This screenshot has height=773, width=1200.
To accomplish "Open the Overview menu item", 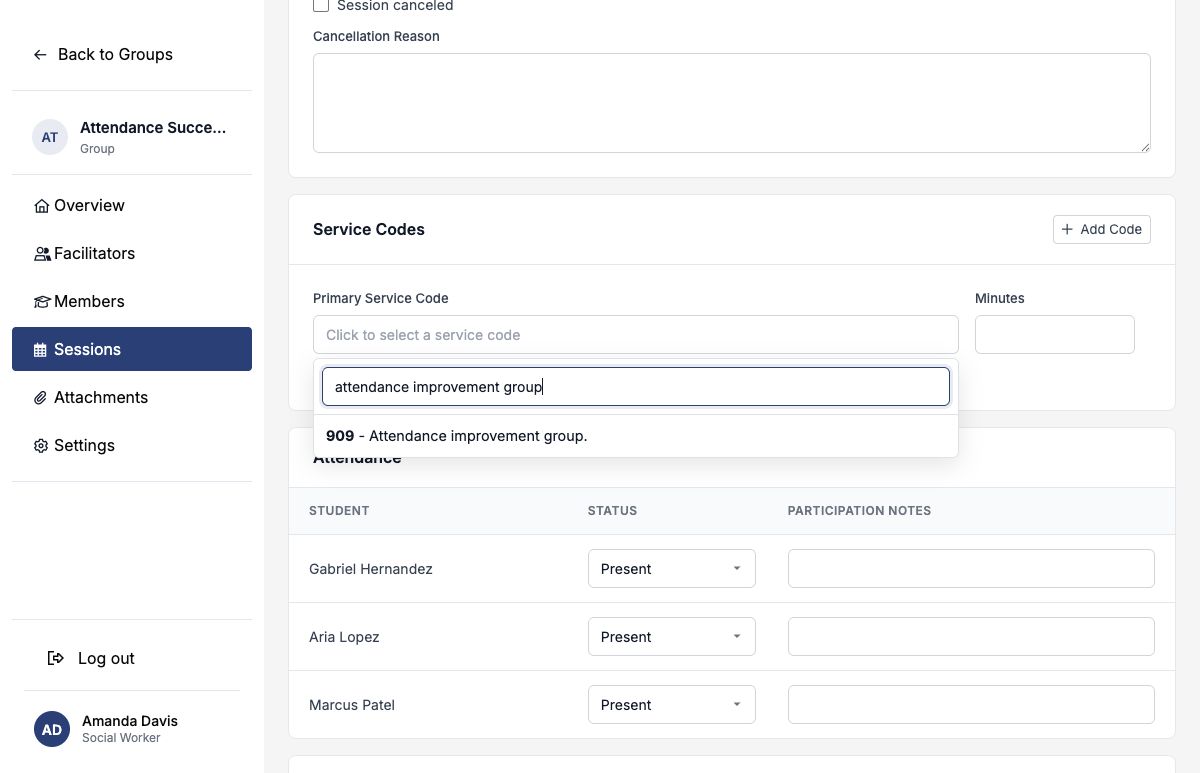I will pyautogui.click(x=132, y=206).
